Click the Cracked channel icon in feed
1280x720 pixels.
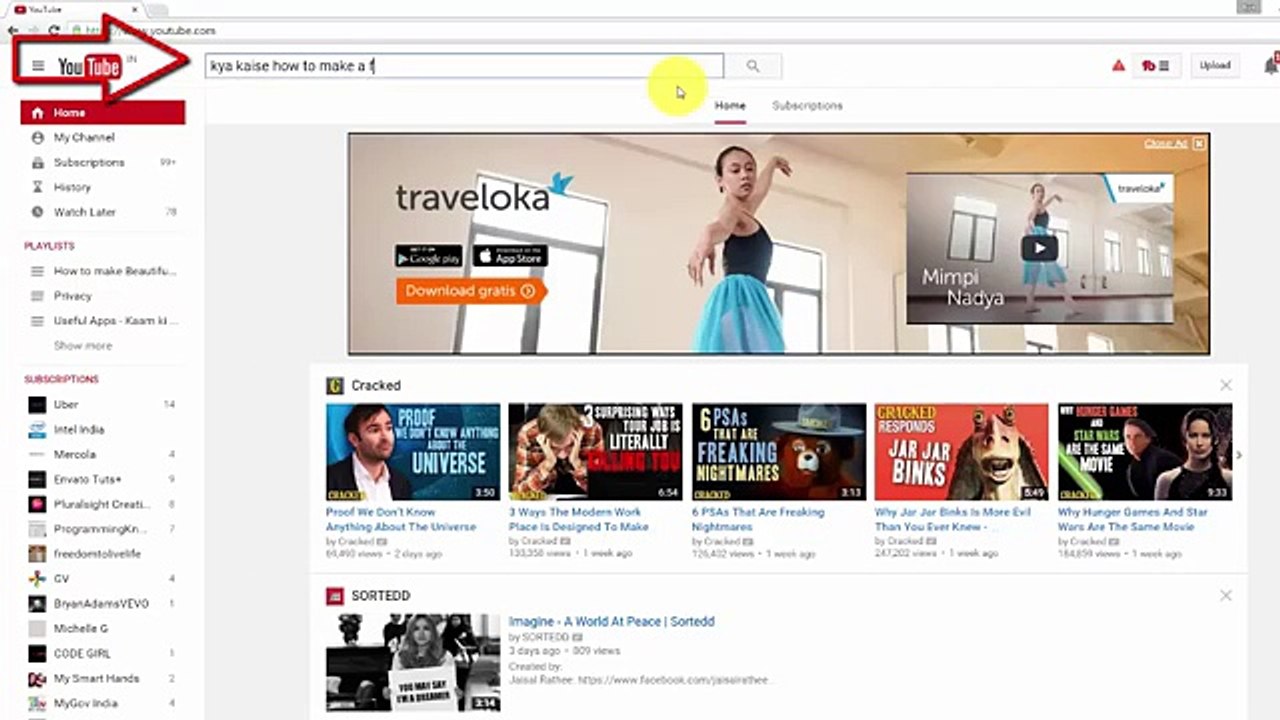point(335,385)
